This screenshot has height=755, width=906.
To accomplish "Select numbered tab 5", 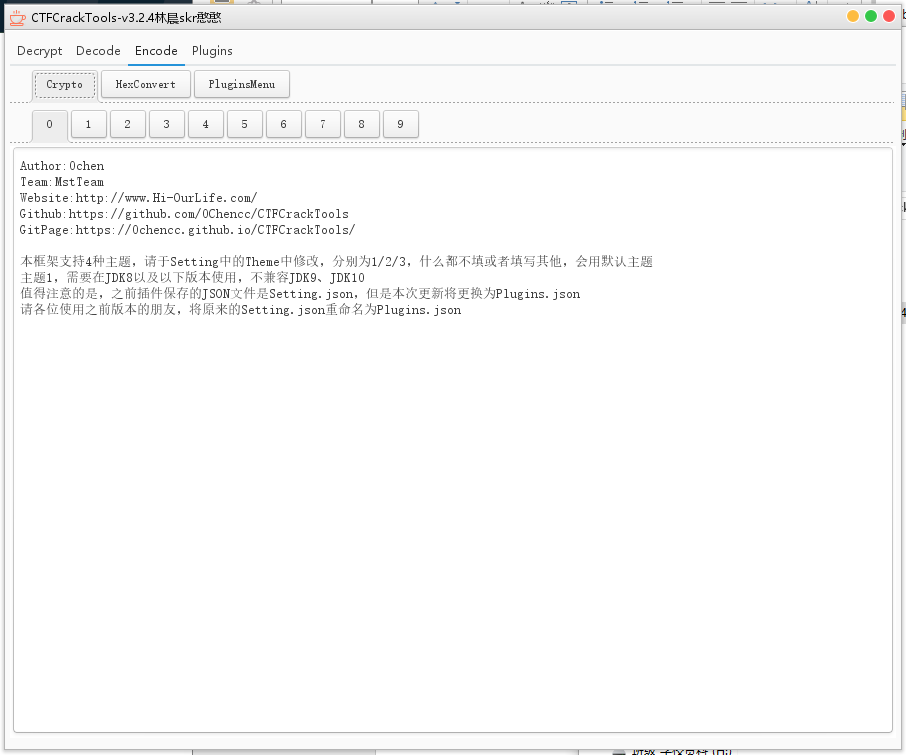I will [x=244, y=124].
